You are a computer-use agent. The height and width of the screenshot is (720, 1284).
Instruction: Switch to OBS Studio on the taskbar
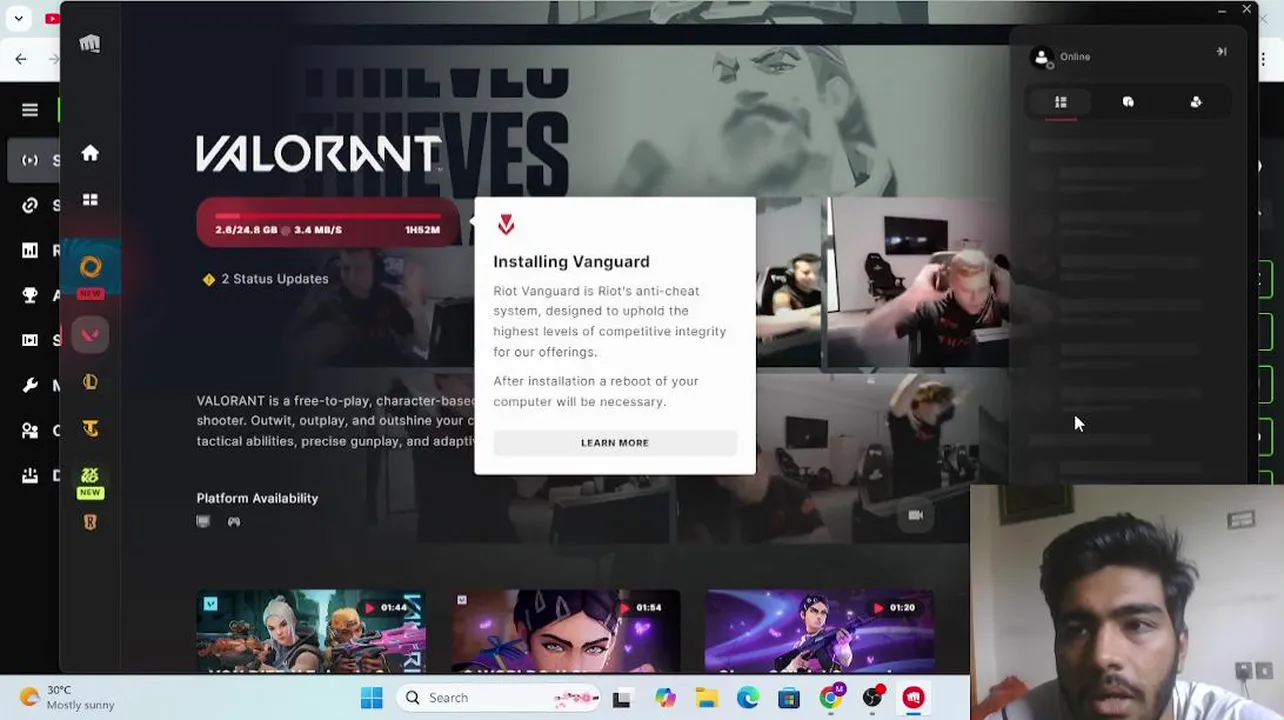[x=873, y=697]
